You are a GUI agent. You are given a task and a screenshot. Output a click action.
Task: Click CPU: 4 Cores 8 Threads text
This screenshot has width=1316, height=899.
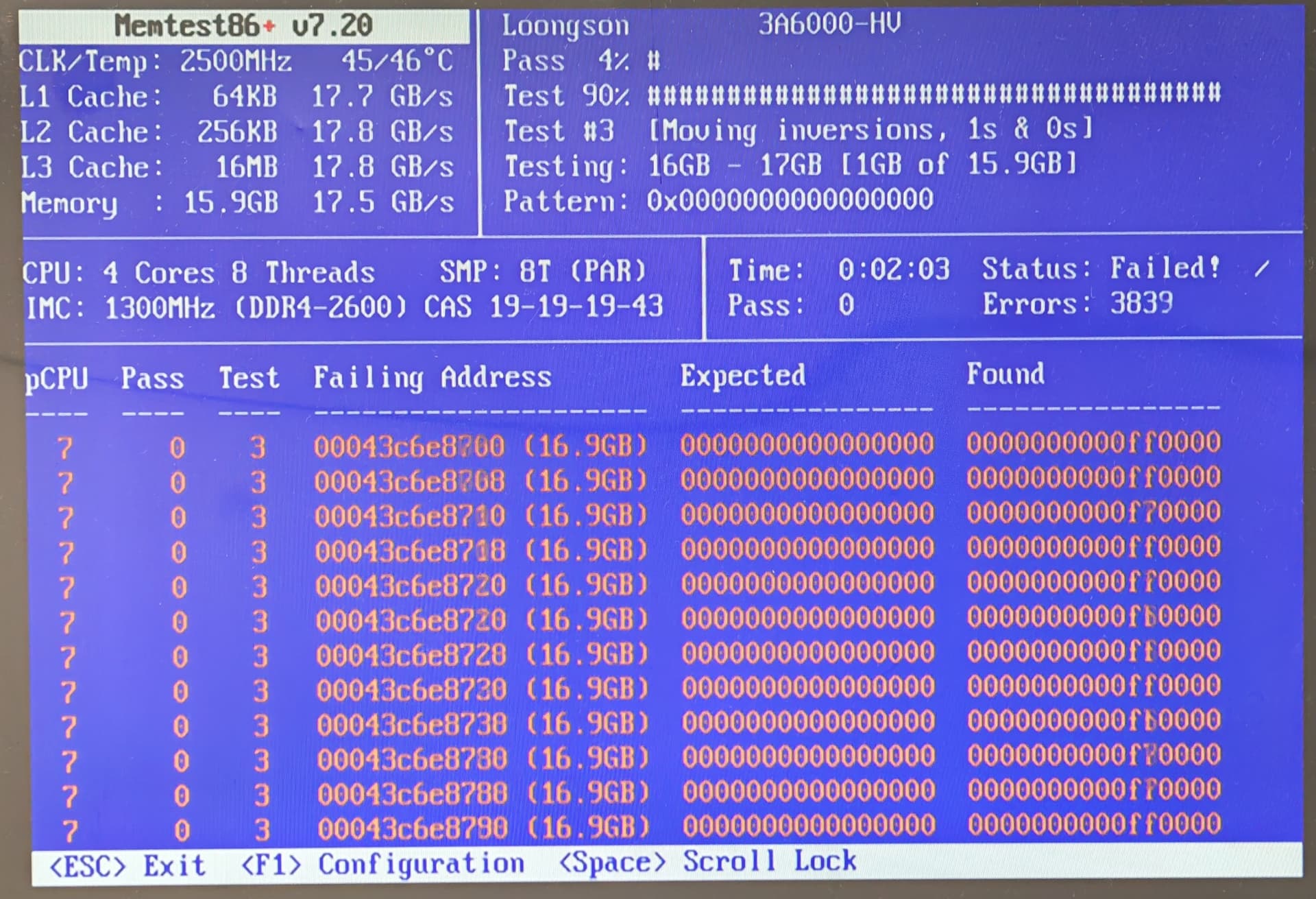(199, 273)
